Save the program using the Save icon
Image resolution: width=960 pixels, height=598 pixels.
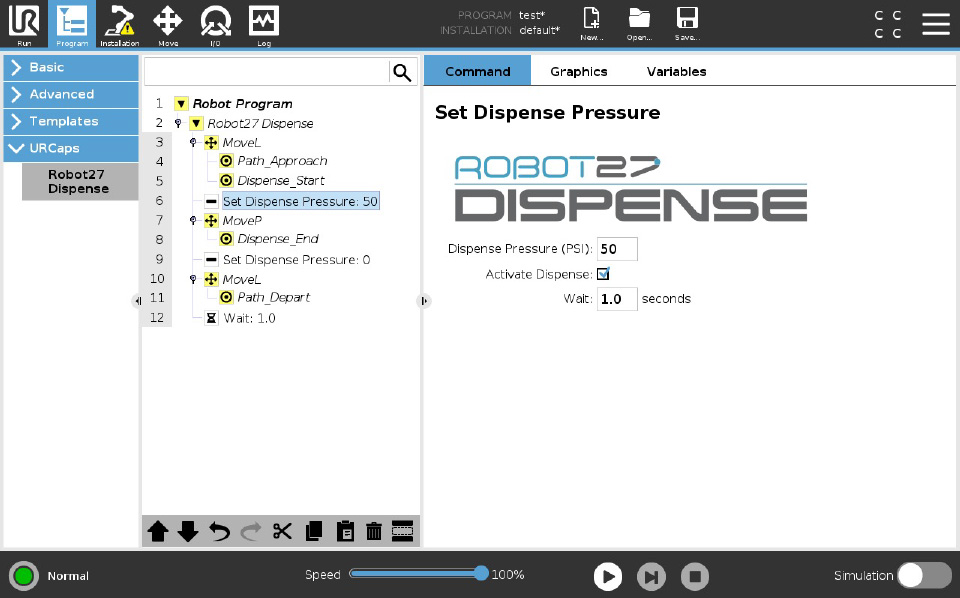tap(687, 24)
